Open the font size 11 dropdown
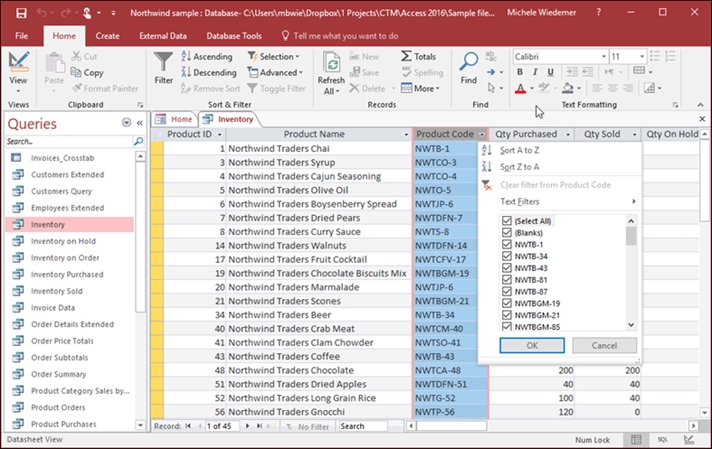The height and width of the screenshot is (449, 712). pyautogui.click(x=642, y=56)
